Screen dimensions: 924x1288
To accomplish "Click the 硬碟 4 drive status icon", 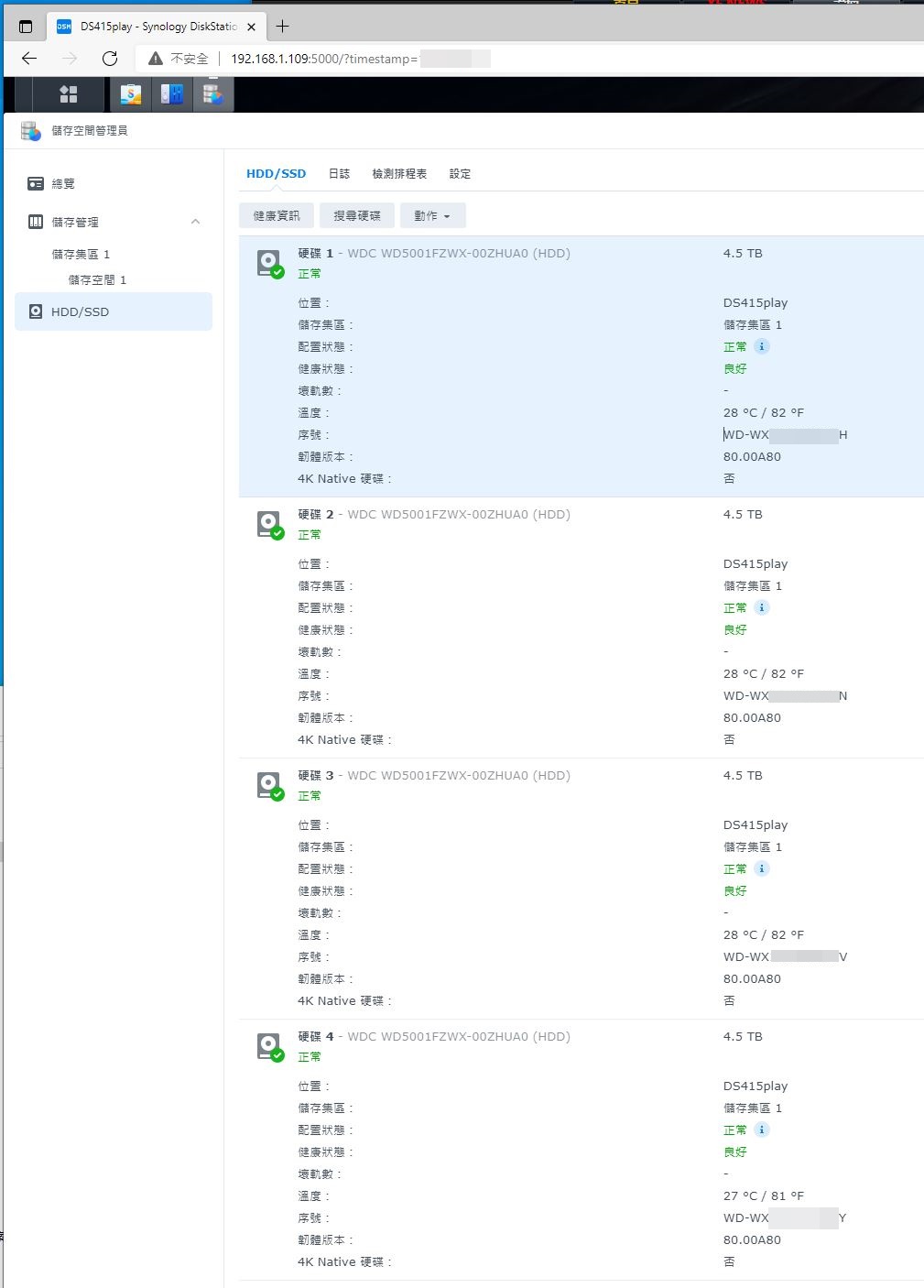I will [269, 1047].
